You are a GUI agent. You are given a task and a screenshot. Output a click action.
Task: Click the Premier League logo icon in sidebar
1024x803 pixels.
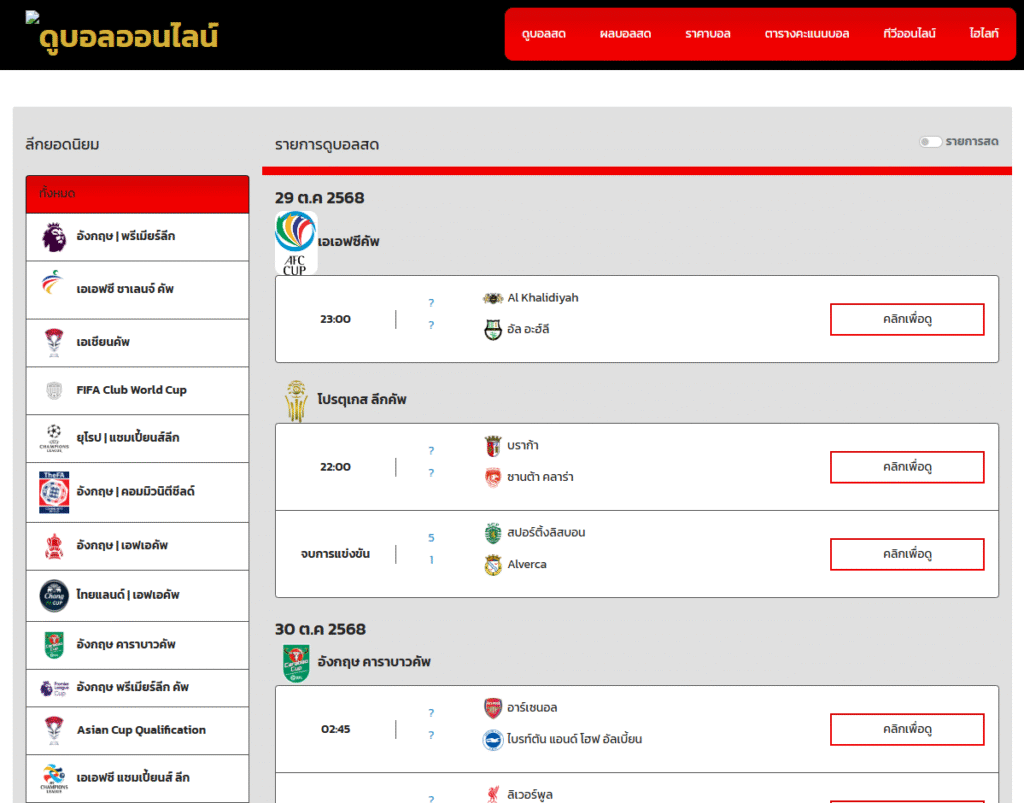click(x=54, y=237)
